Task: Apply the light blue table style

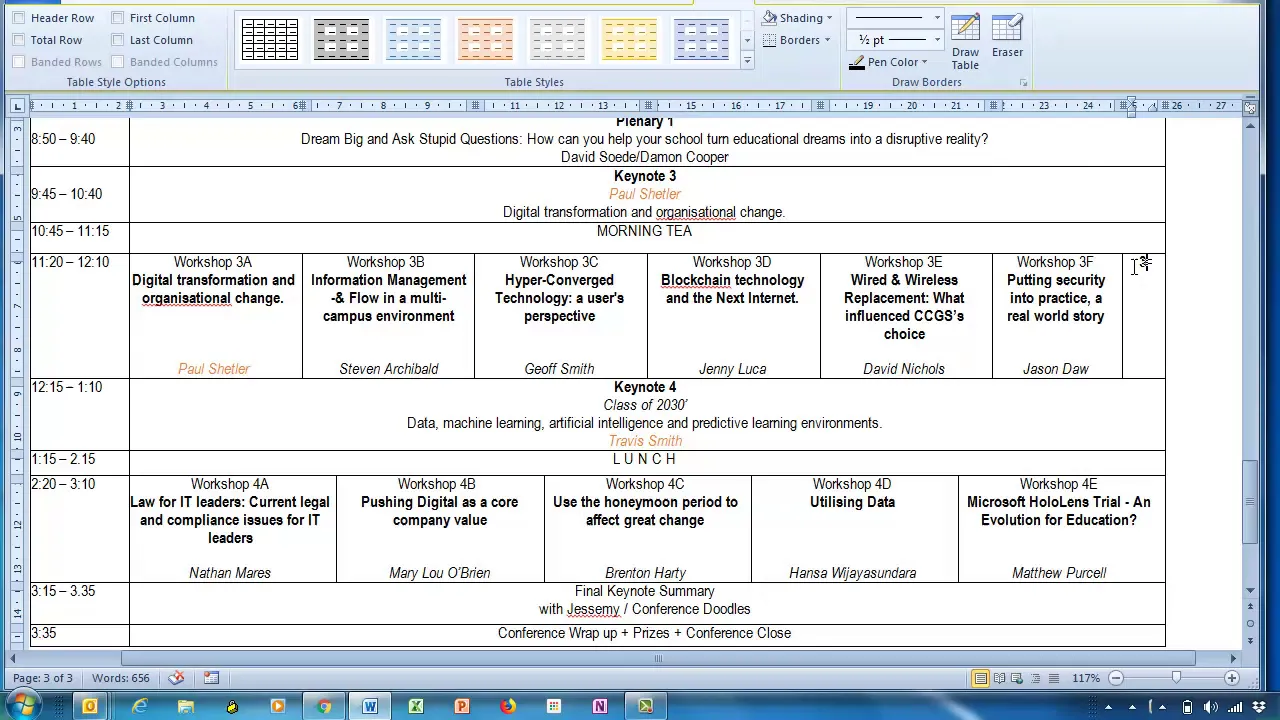Action: 414,40
